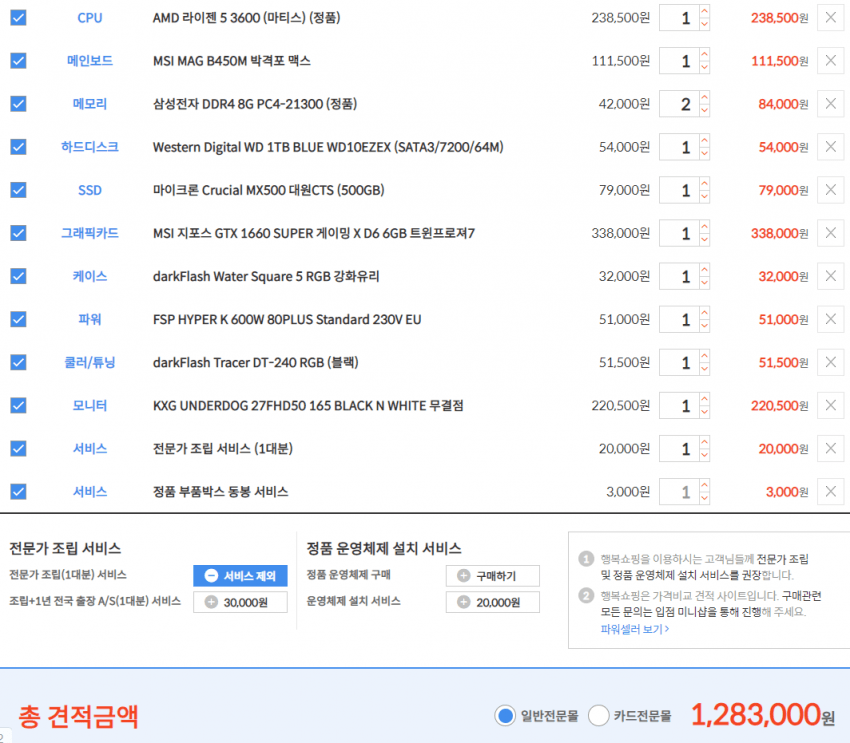
Task: Click the 1,283,000원 total amount
Action: pyautogui.click(x=763, y=715)
